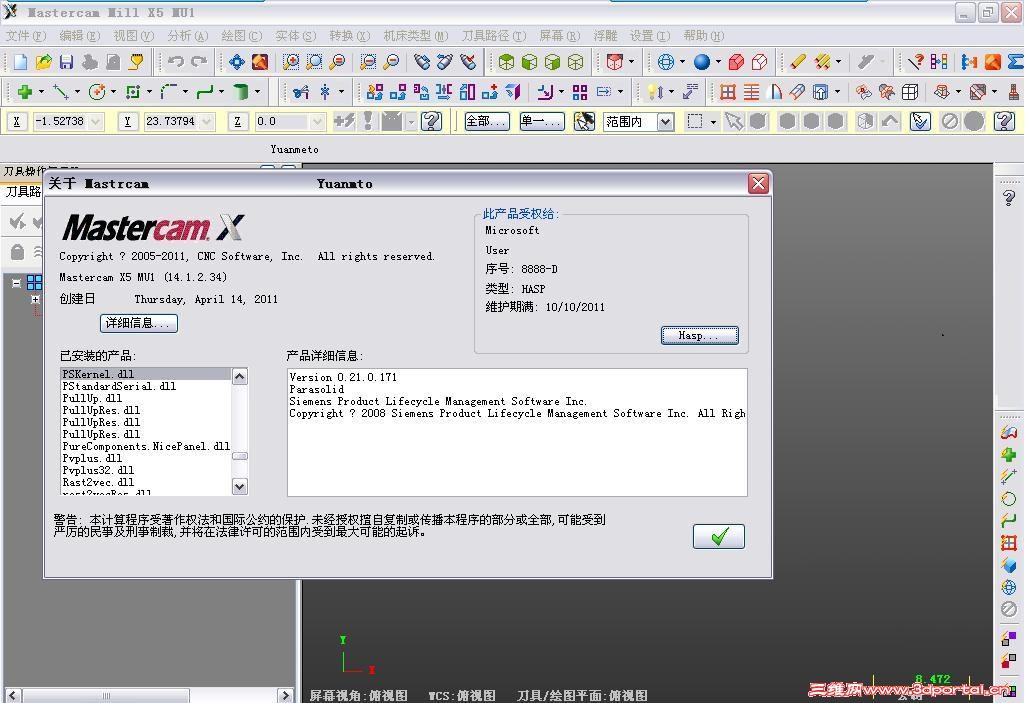
Task: Click the Redo arrow icon
Action: [x=199, y=62]
